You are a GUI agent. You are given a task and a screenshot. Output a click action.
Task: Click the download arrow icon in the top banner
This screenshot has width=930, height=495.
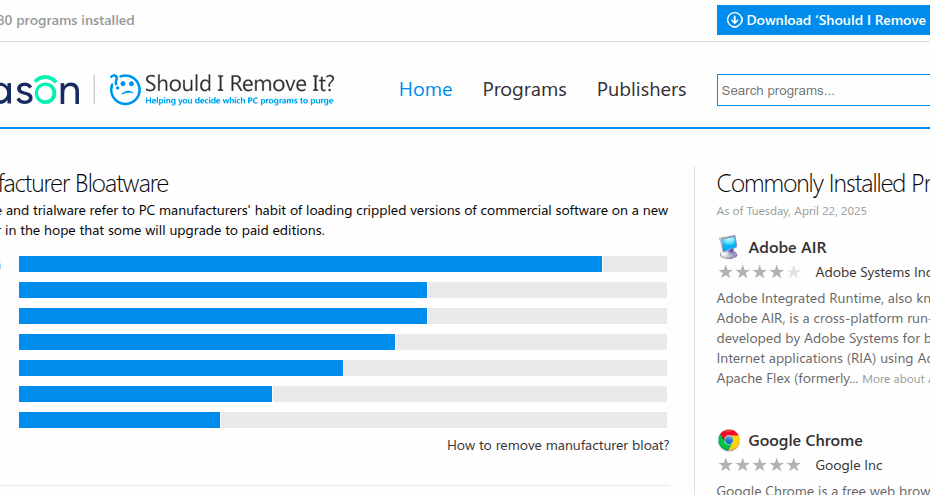point(734,20)
